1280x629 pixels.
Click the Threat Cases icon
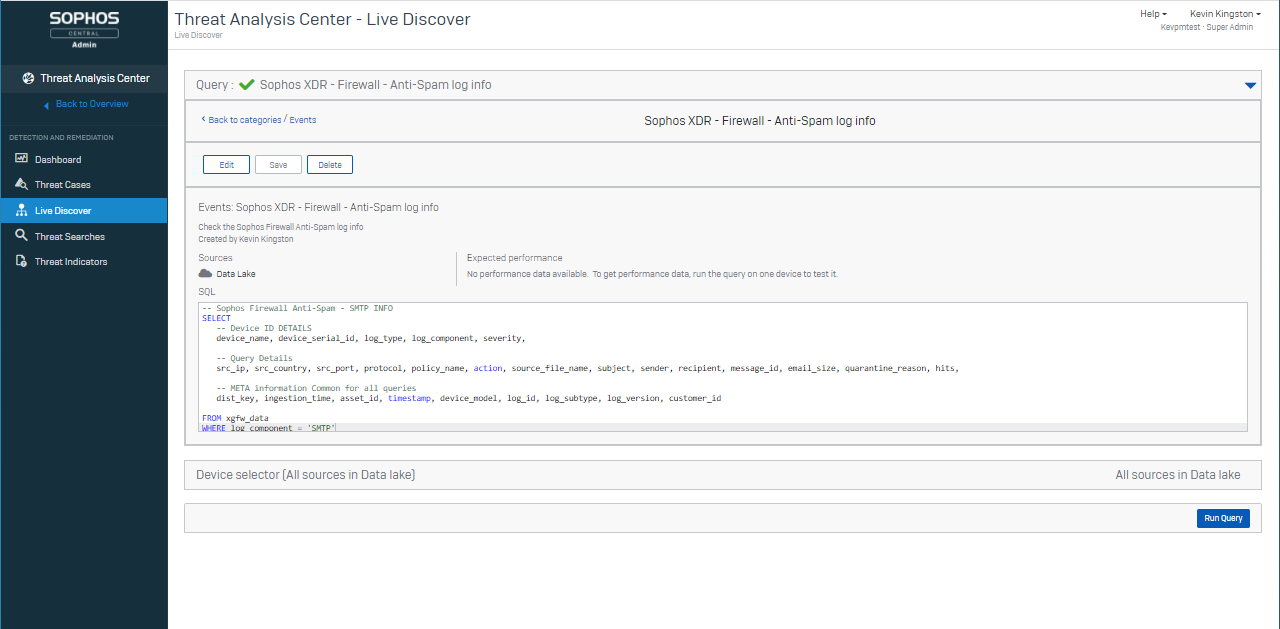pos(21,184)
